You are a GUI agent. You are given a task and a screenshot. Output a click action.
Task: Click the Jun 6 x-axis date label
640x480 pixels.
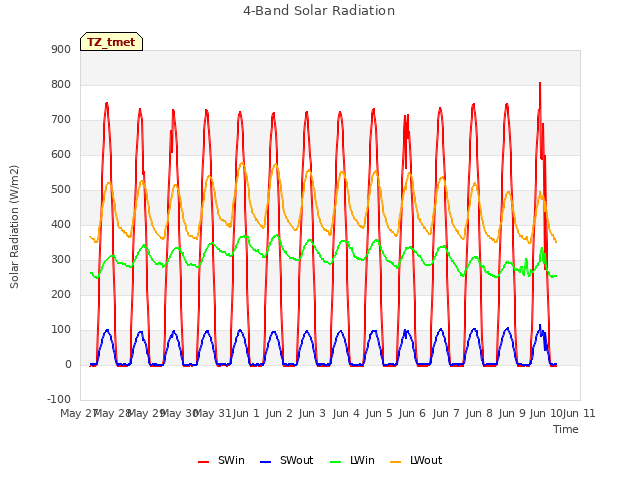point(412,413)
